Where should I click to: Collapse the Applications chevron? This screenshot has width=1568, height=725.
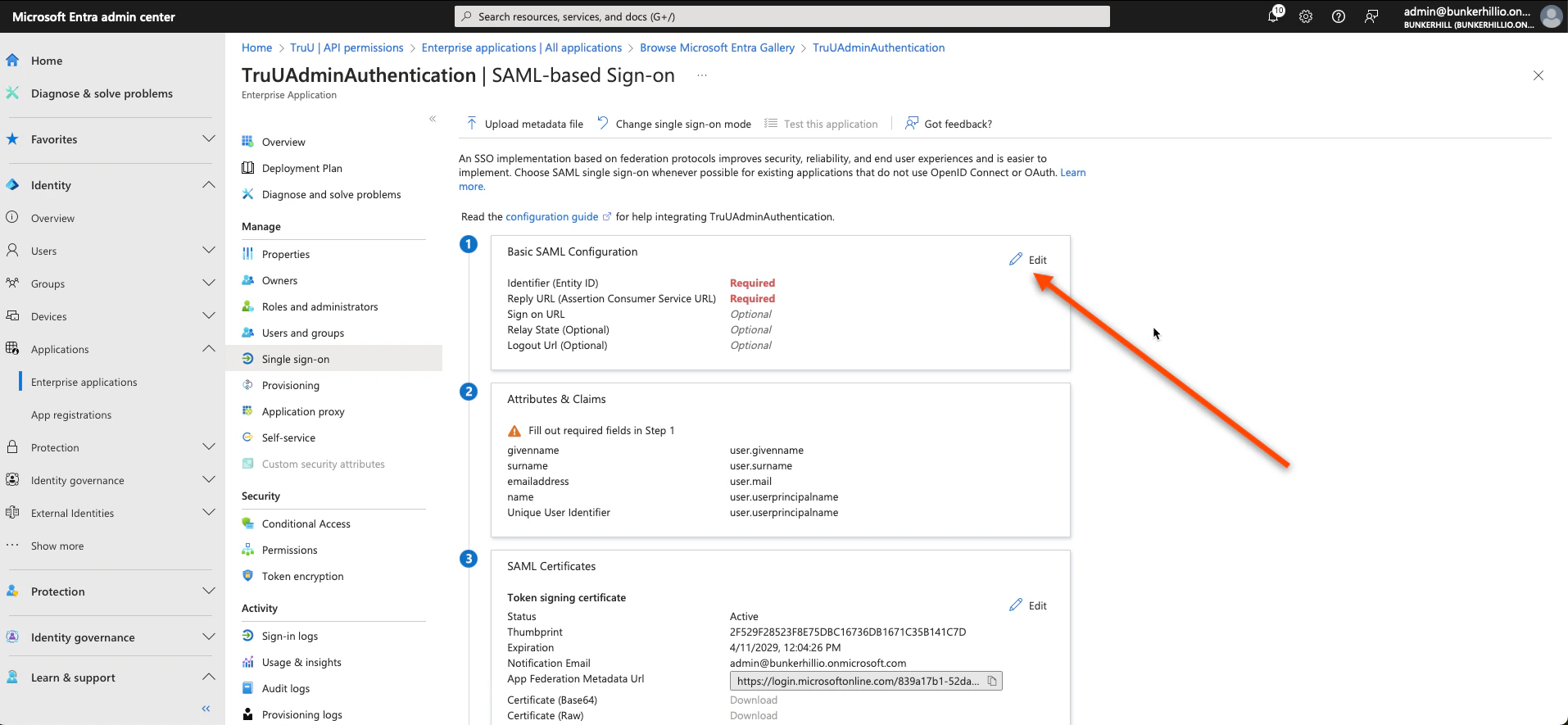pos(209,349)
